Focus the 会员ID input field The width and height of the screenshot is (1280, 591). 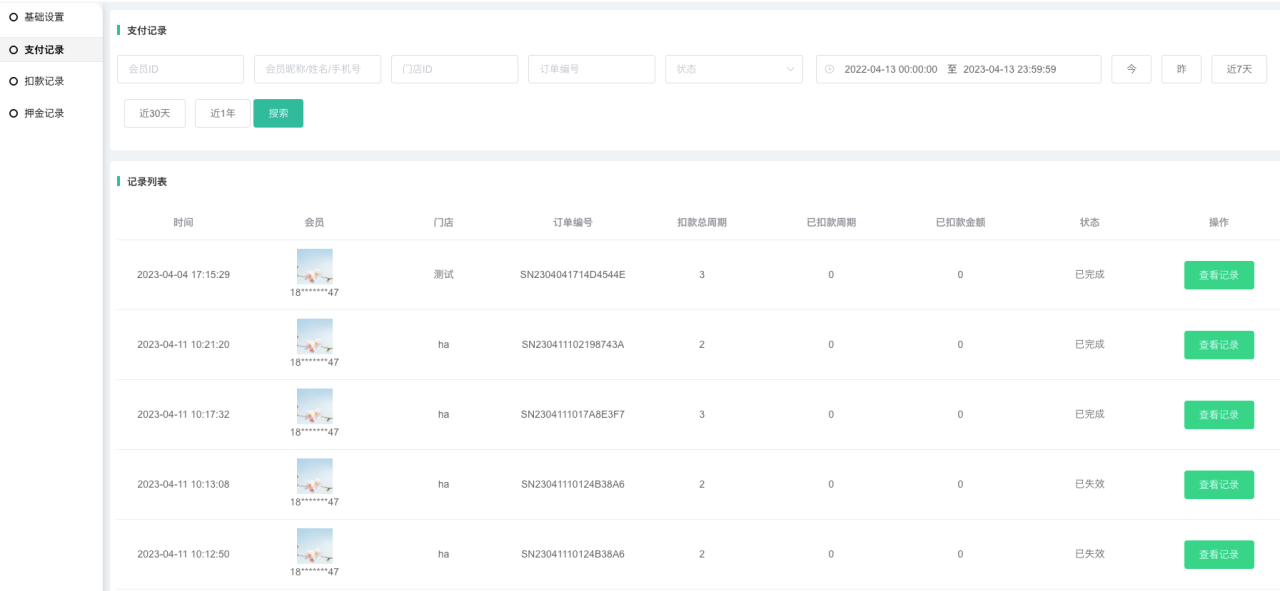(x=181, y=69)
